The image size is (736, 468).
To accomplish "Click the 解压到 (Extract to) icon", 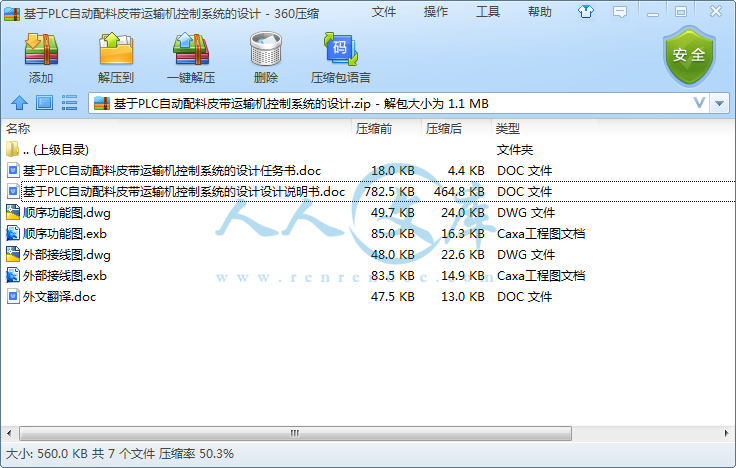I will pos(116,49).
